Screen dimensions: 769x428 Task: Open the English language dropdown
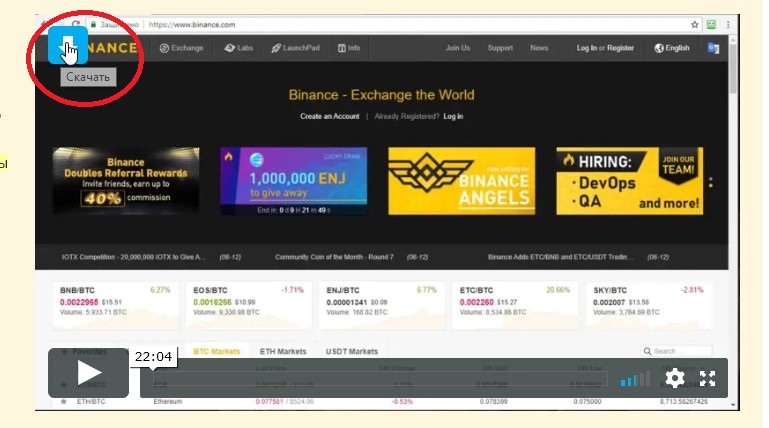tap(672, 48)
